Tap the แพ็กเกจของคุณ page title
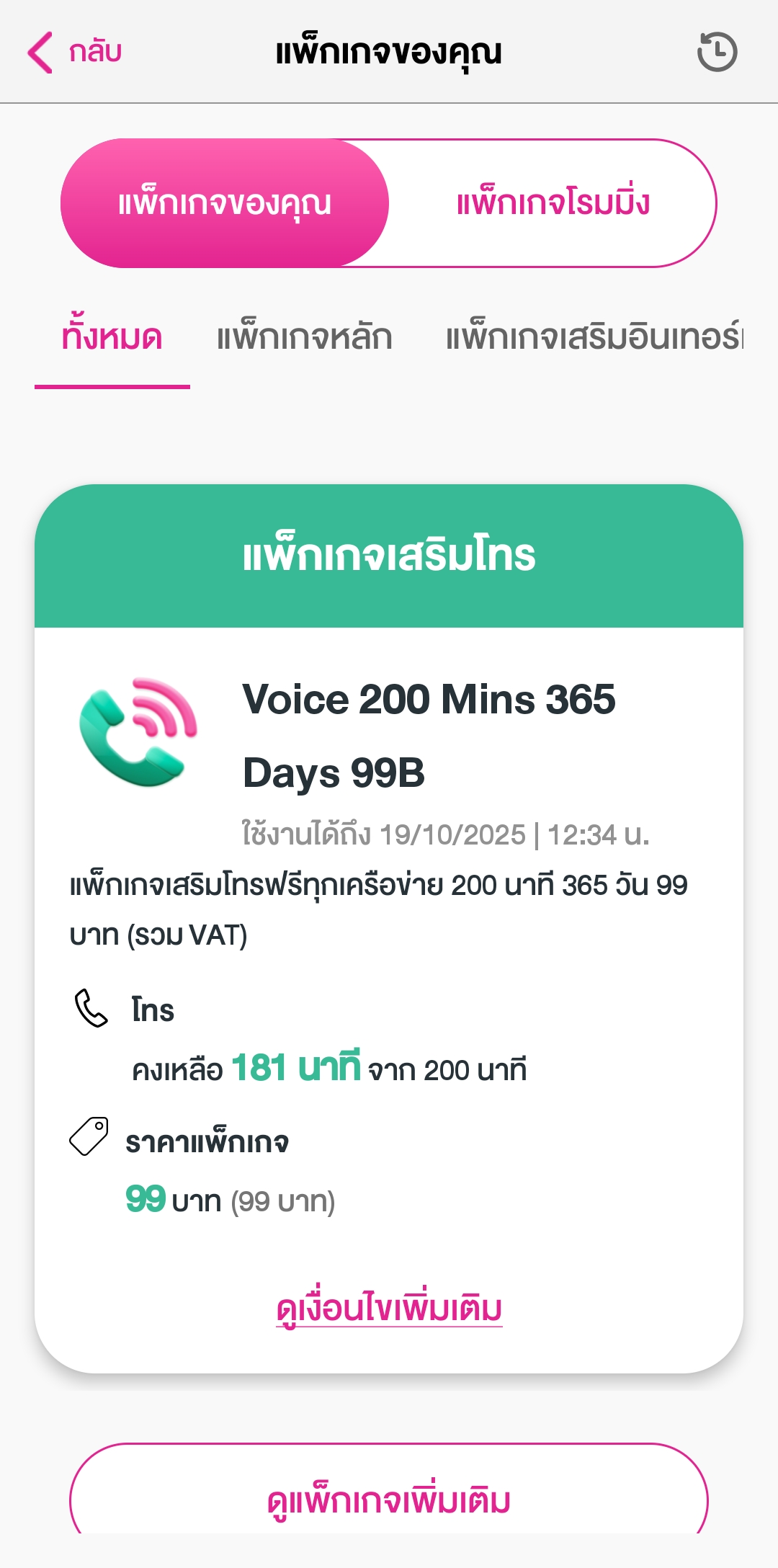Screen dimensions: 778x1568 pos(389,52)
